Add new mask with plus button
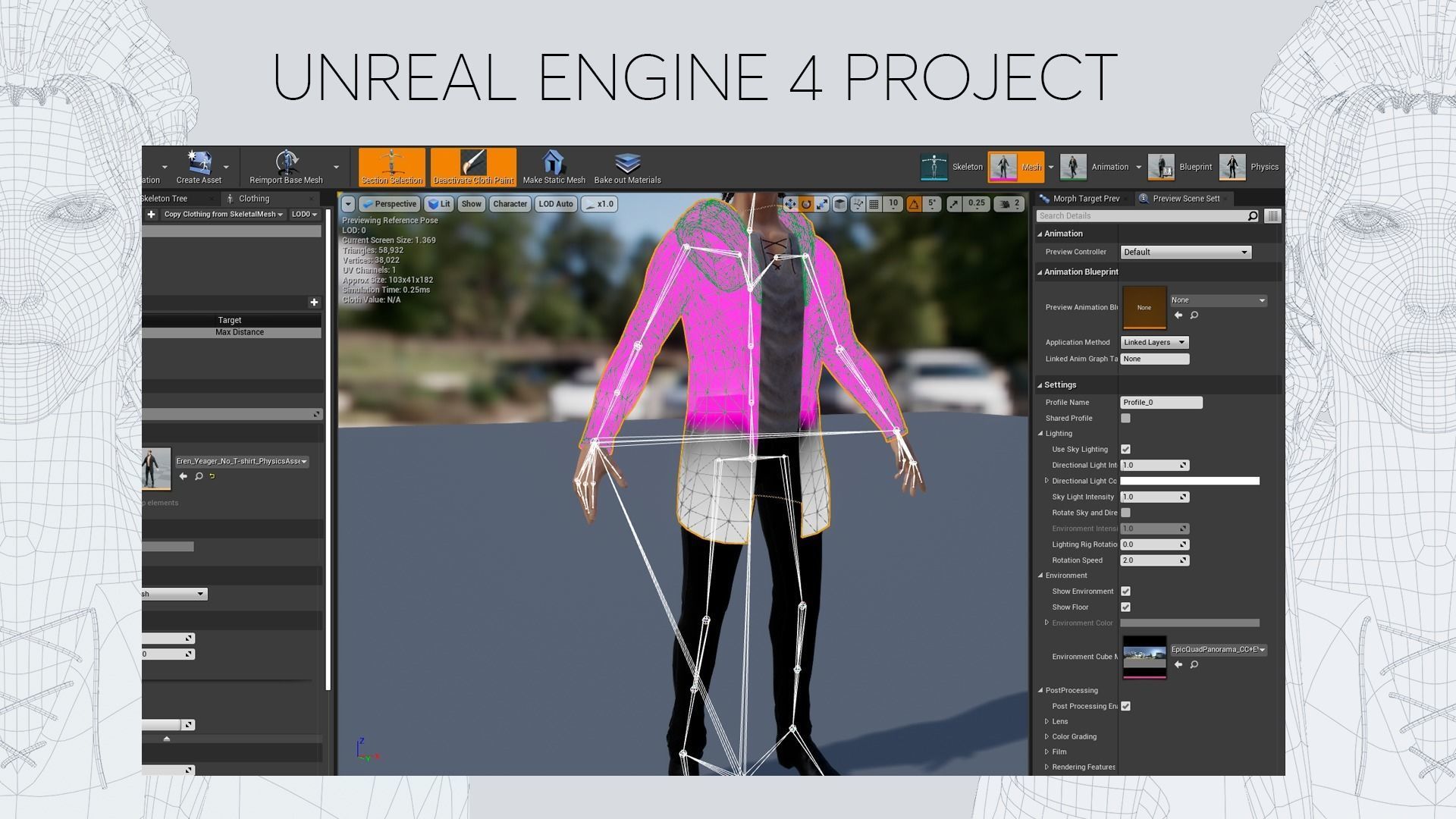The width and height of the screenshot is (1456, 819). pyautogui.click(x=314, y=303)
